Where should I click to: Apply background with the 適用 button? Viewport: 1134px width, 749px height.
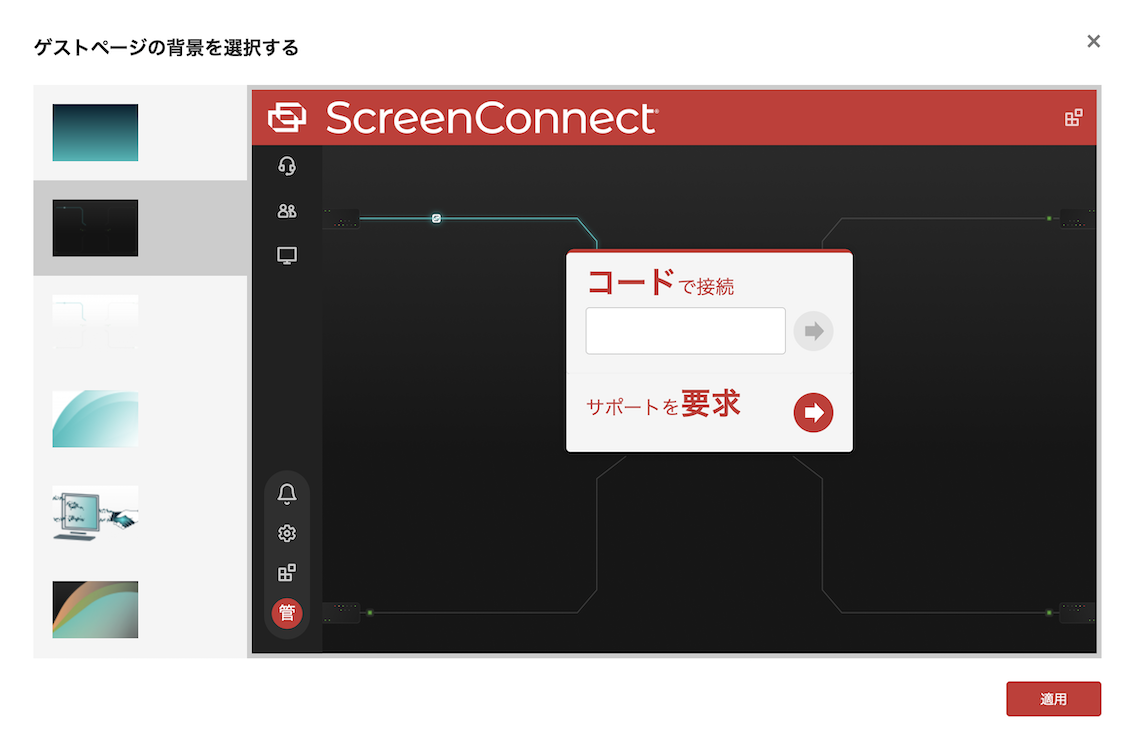tap(1053, 698)
